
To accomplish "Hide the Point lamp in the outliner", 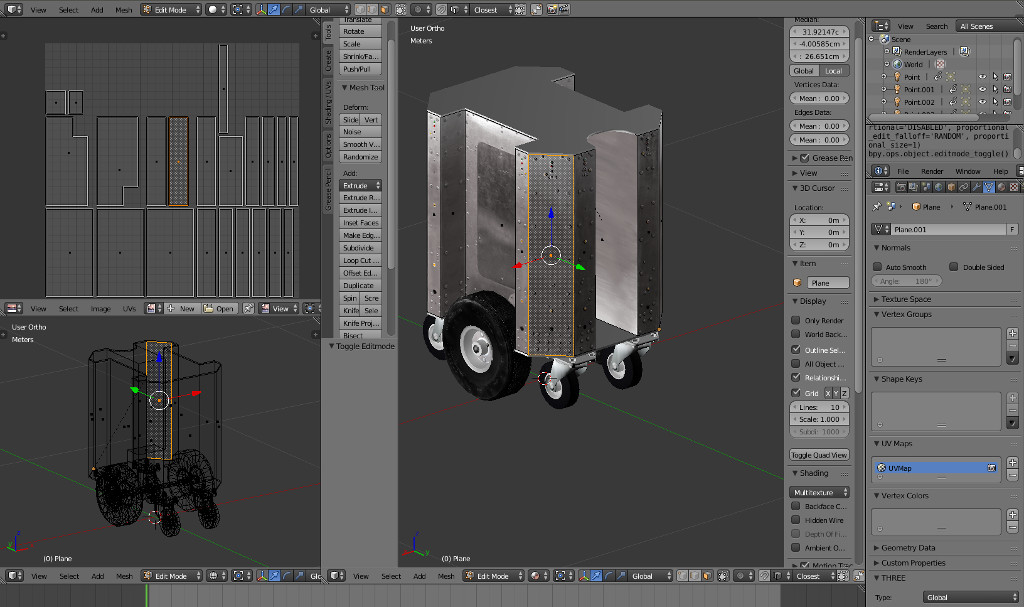I will 982,76.
